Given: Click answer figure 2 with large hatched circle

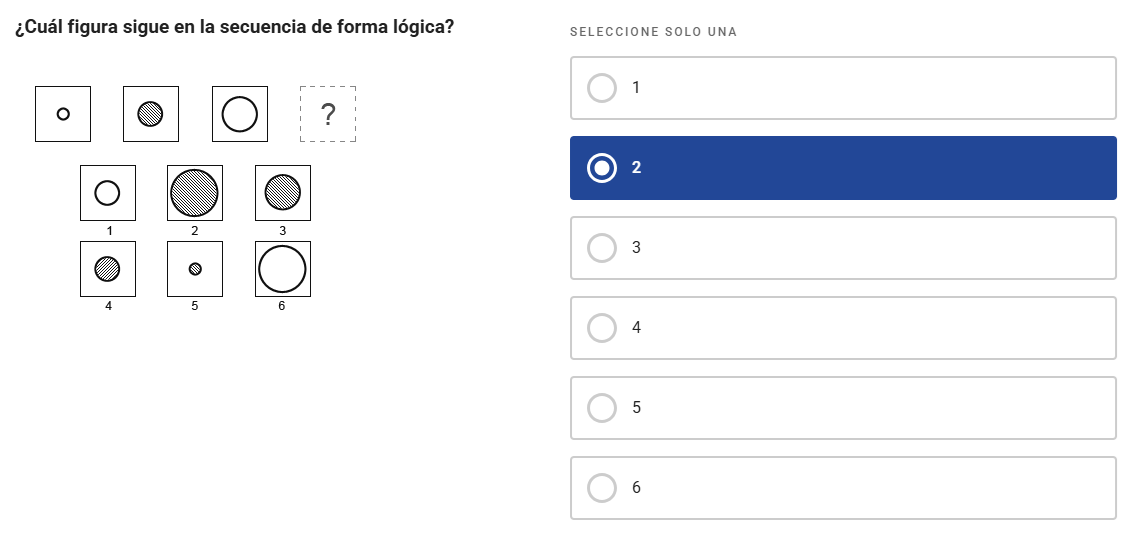Looking at the screenshot, I should (x=194, y=193).
